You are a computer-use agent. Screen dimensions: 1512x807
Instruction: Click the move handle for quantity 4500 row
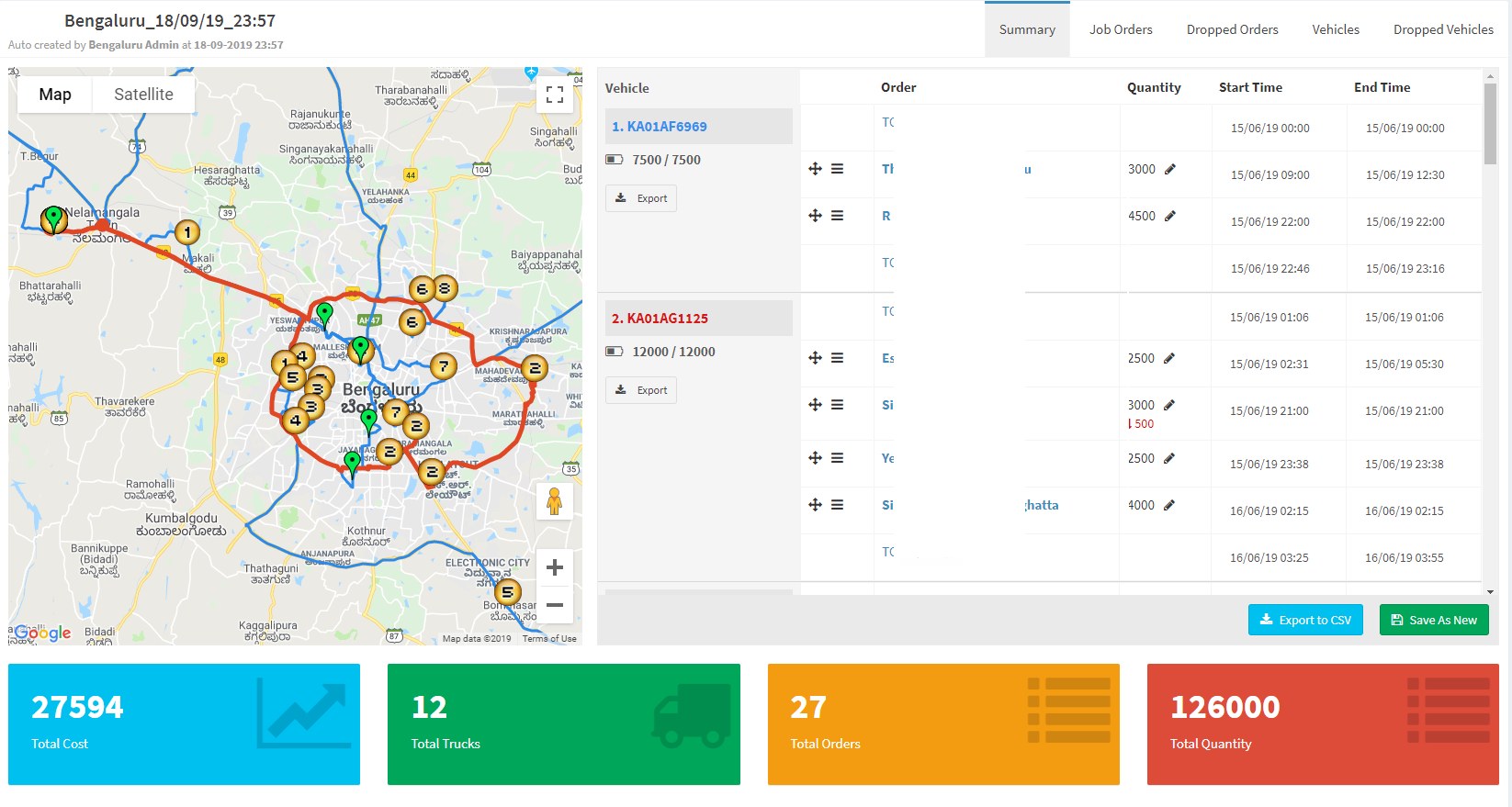(x=815, y=216)
